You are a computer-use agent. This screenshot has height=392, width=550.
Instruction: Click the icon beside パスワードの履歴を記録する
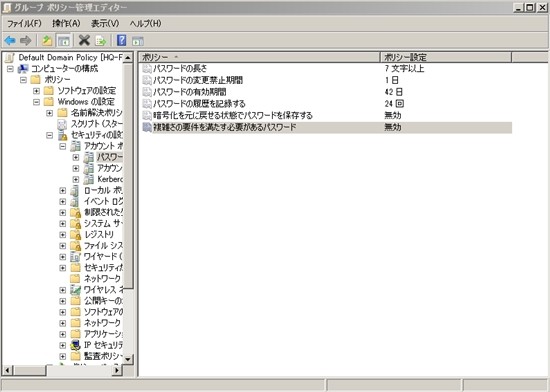click(147, 104)
